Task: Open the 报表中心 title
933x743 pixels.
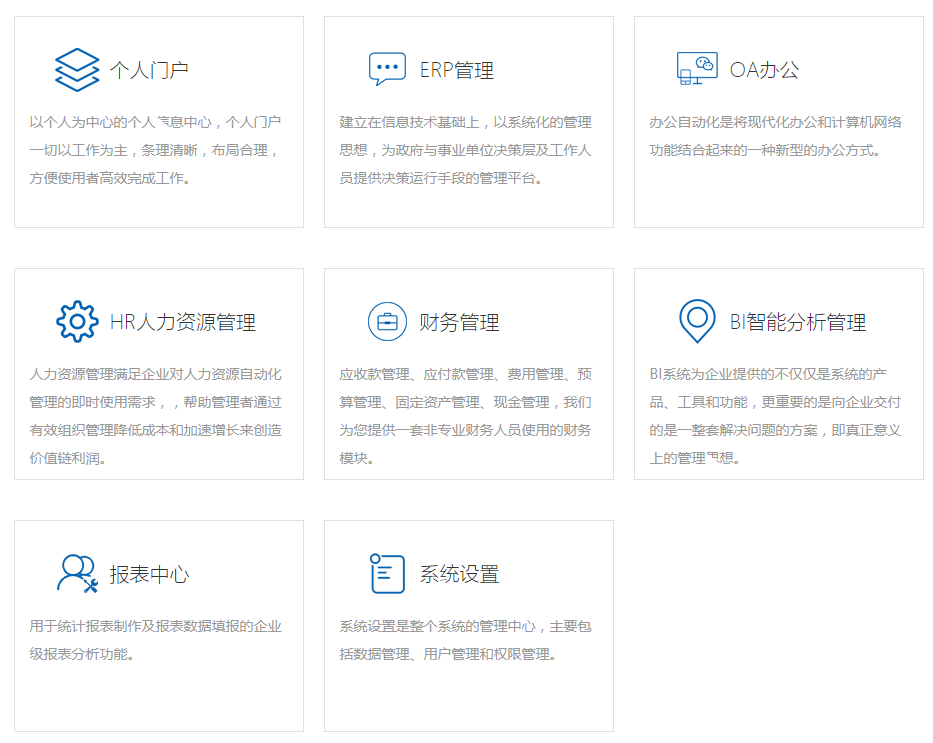Action: pos(149,575)
